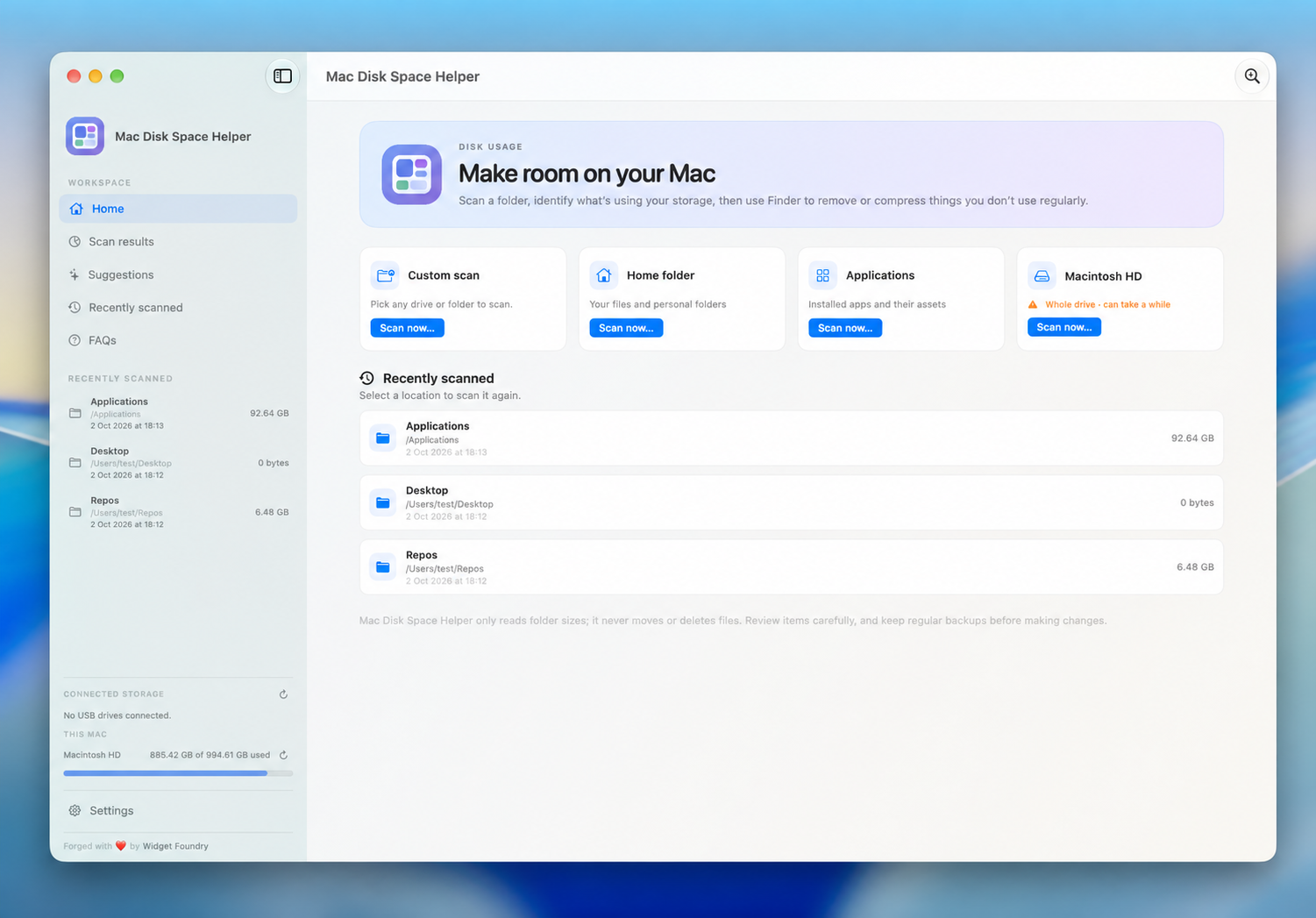The image size is (1316, 918).
Task: Click the magnifier search icon in title bar
Action: [1252, 76]
